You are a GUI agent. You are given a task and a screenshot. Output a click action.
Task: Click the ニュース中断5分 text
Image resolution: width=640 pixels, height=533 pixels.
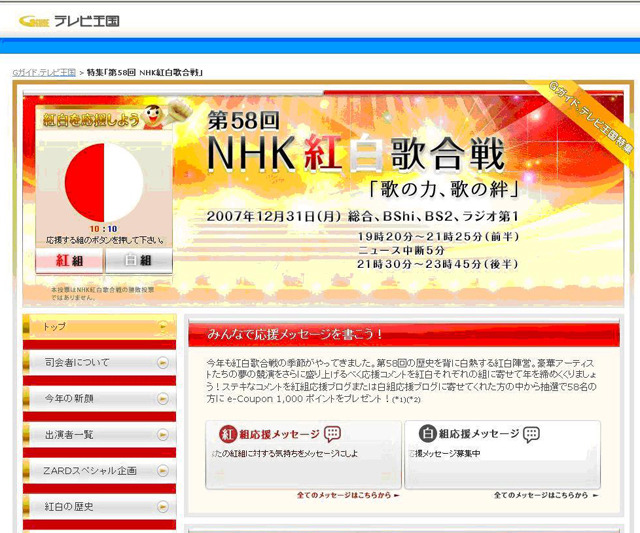401,250
